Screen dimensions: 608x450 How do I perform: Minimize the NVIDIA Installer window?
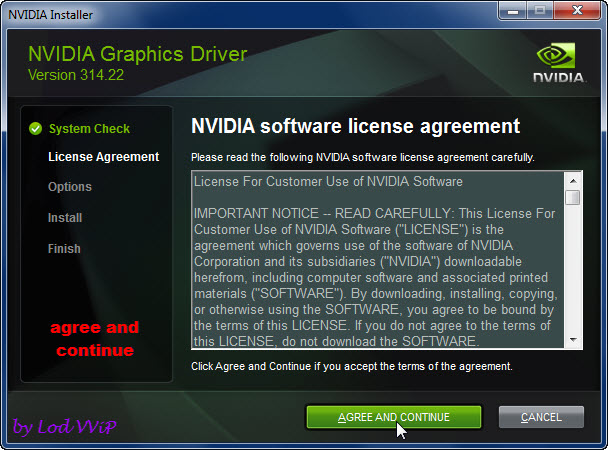point(513,11)
